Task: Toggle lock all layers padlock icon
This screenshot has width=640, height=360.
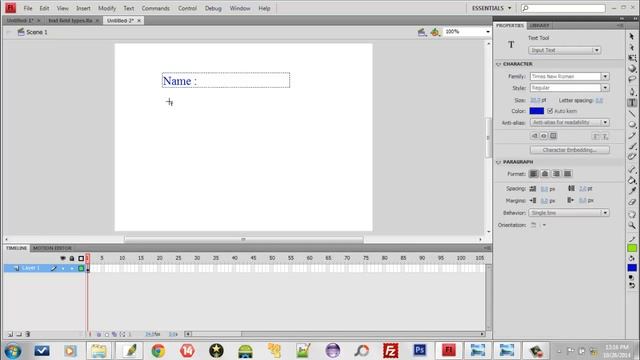Action: [72, 258]
